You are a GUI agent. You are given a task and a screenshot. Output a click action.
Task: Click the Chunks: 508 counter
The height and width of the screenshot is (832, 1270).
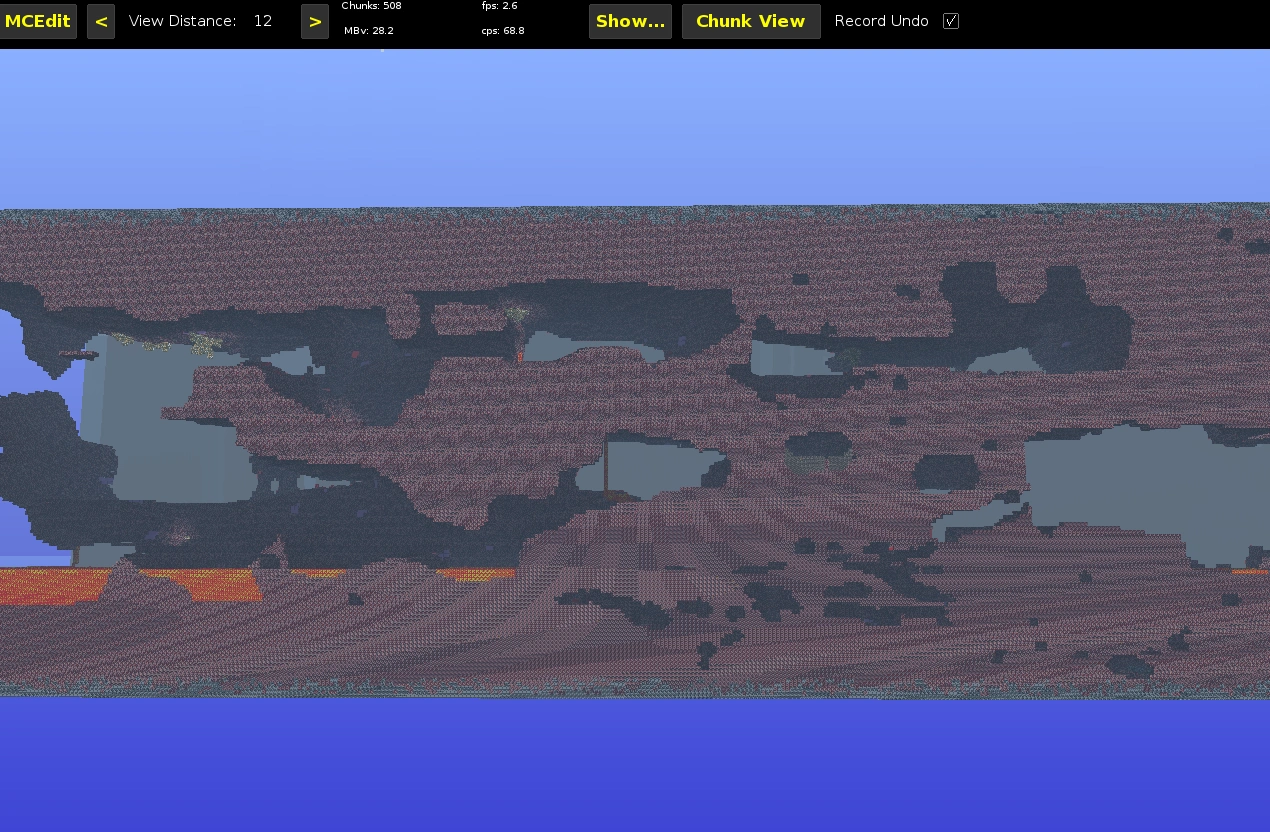372,6
